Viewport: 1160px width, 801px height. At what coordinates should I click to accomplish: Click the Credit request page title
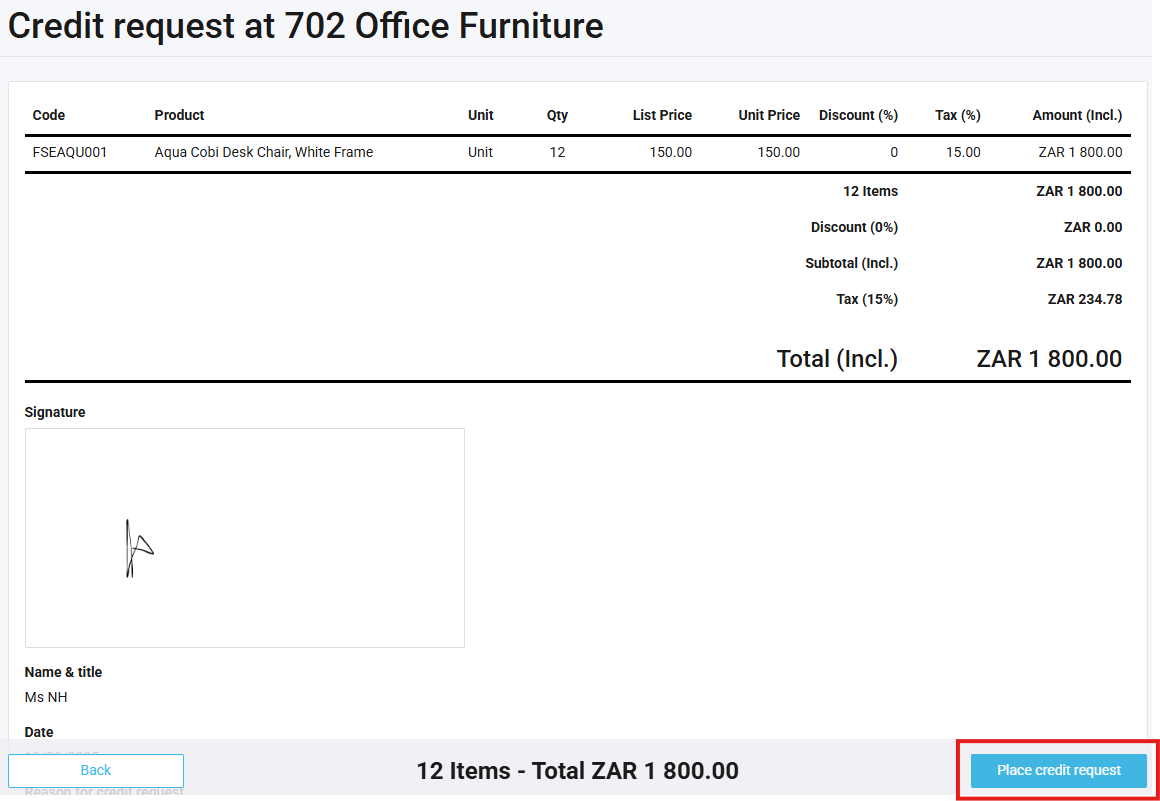pos(306,26)
